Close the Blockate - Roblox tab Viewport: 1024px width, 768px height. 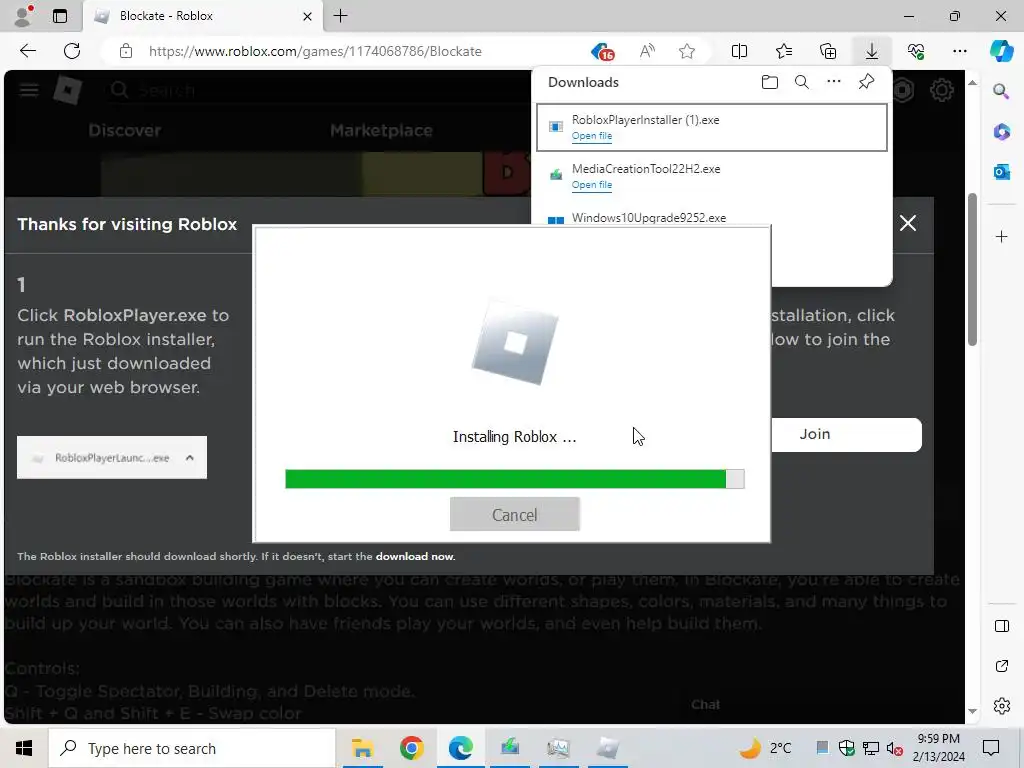point(307,16)
